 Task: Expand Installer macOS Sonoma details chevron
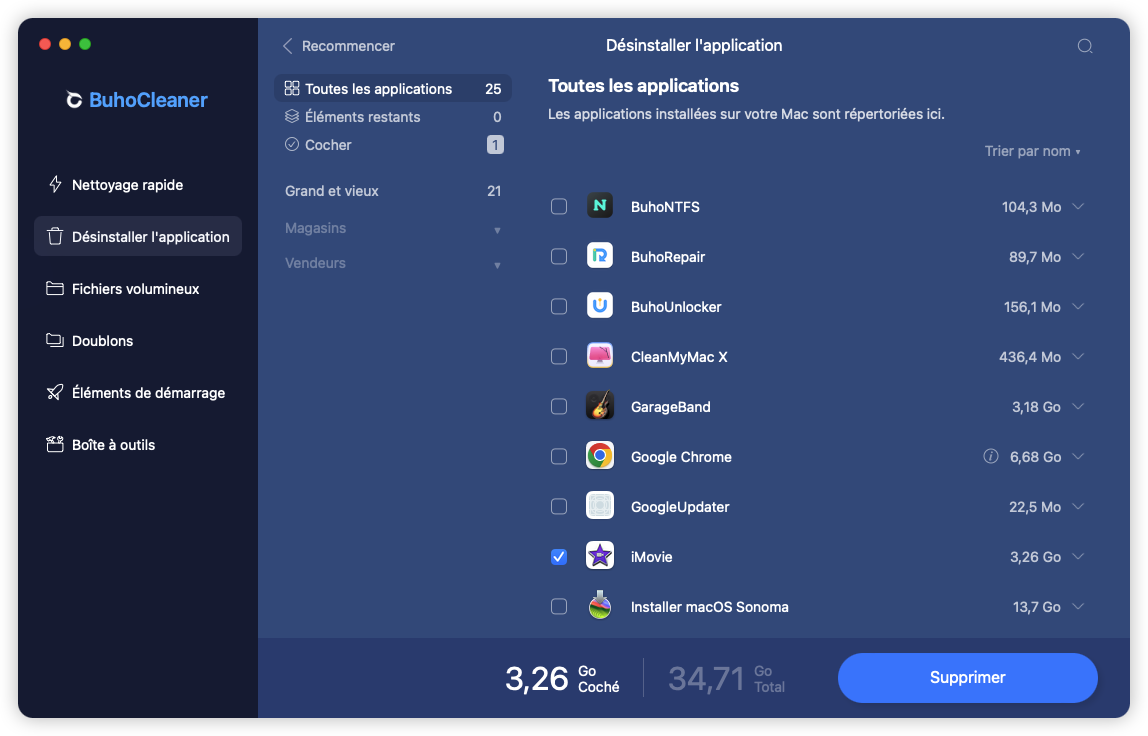(1078, 606)
